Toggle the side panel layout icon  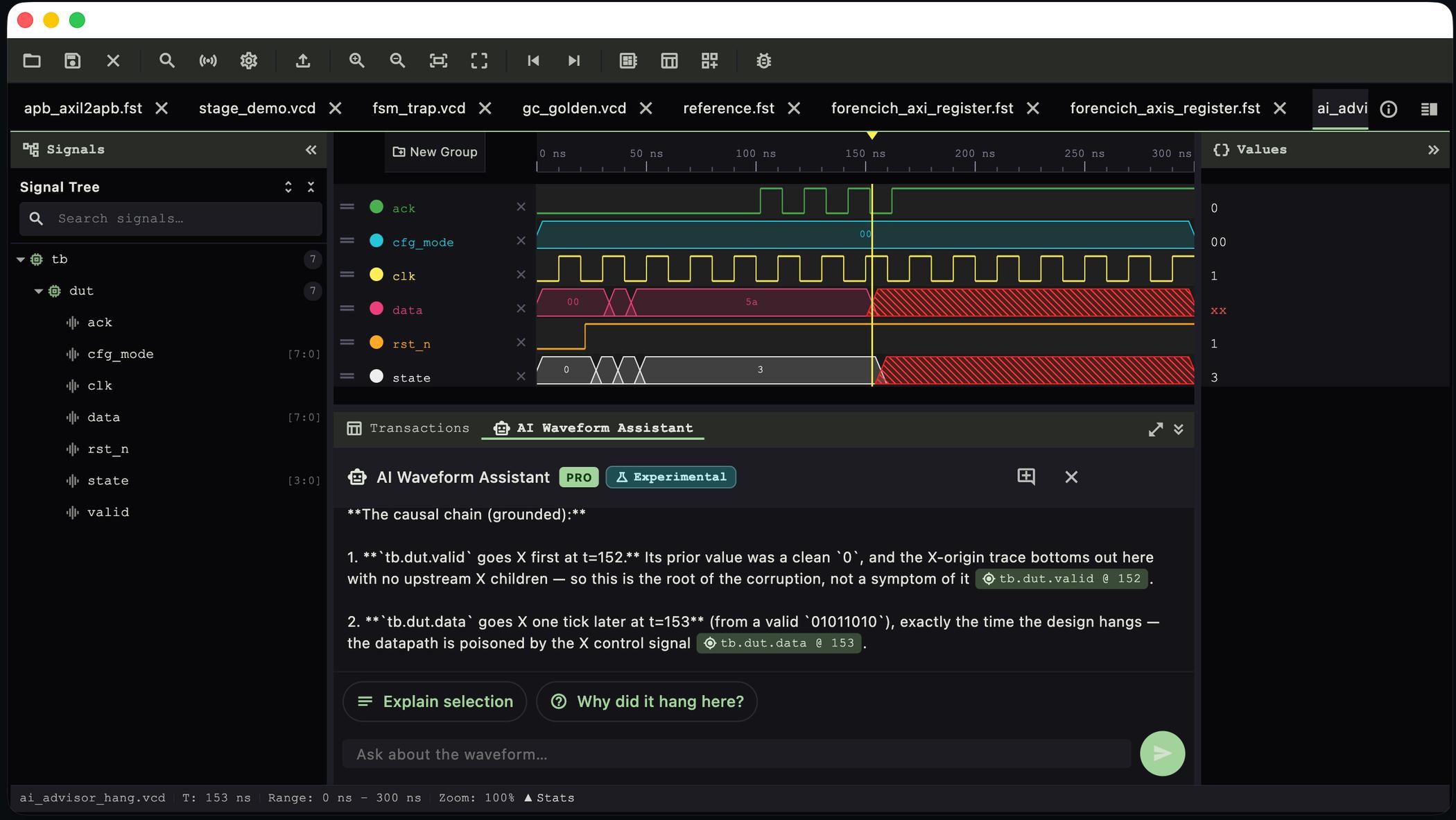click(1429, 109)
